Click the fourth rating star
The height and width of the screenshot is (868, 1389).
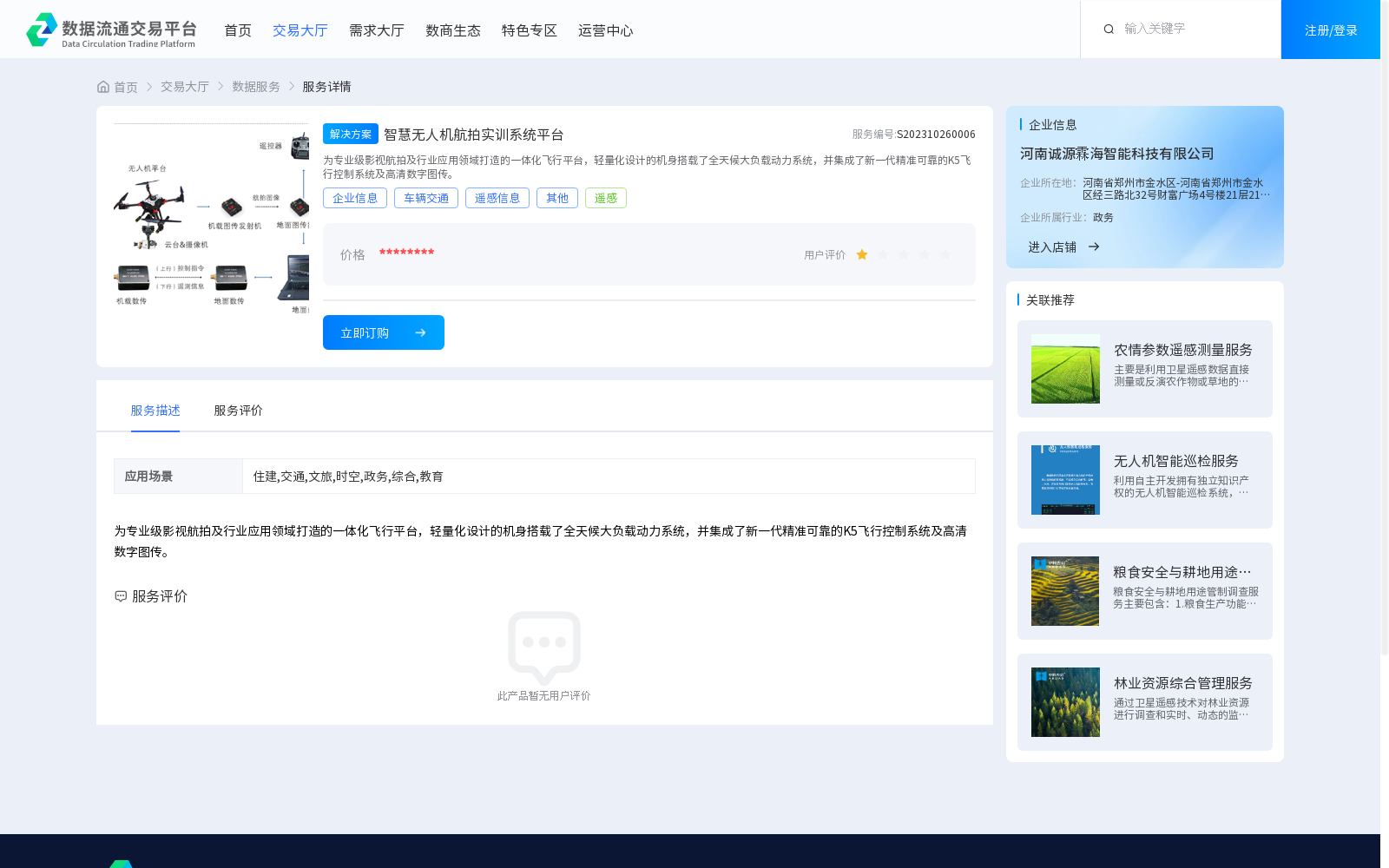point(925,254)
